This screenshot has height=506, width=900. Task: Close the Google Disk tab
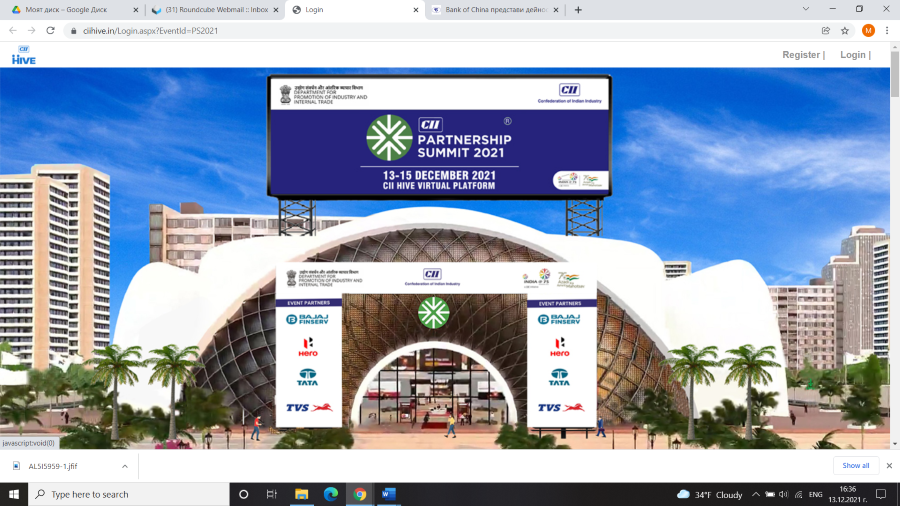135,10
